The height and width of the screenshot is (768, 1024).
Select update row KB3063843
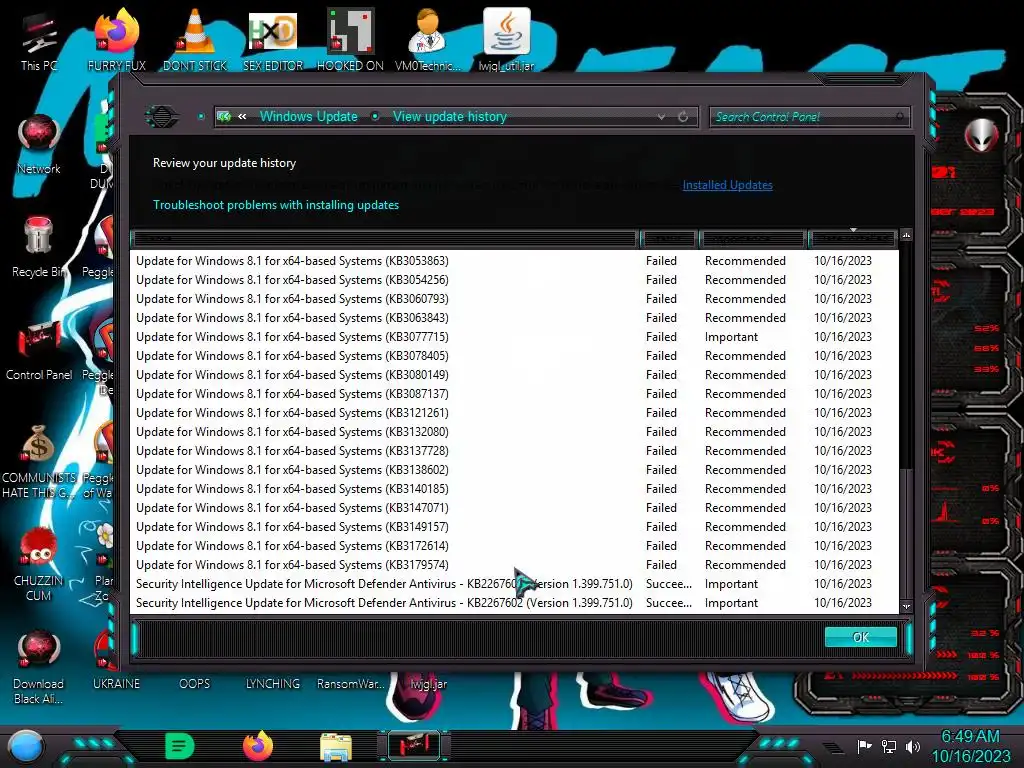click(x=514, y=317)
